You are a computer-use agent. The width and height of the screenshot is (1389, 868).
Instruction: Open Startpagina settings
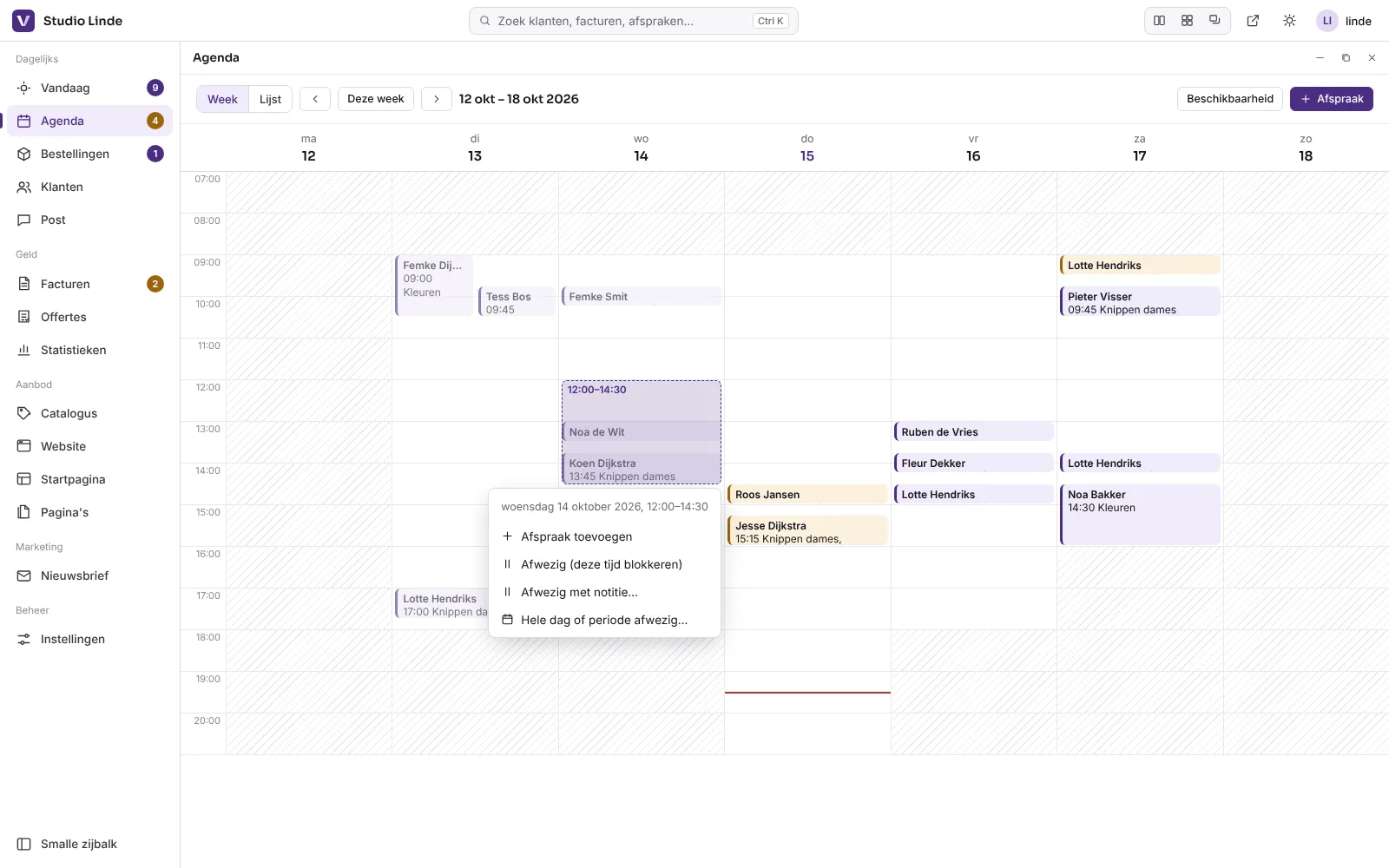click(x=89, y=479)
